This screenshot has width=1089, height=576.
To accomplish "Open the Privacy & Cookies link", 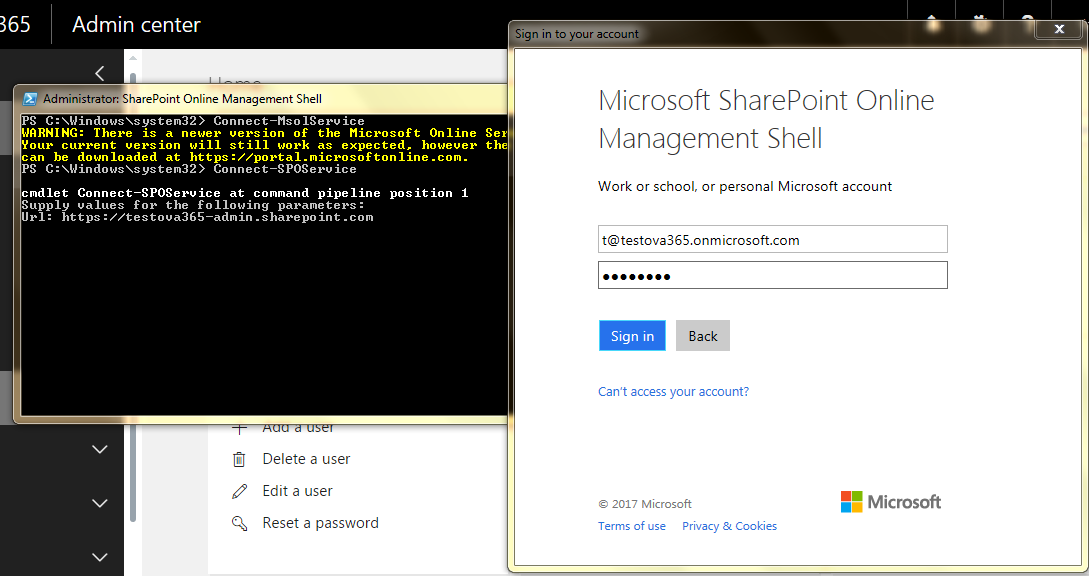I will (729, 526).
